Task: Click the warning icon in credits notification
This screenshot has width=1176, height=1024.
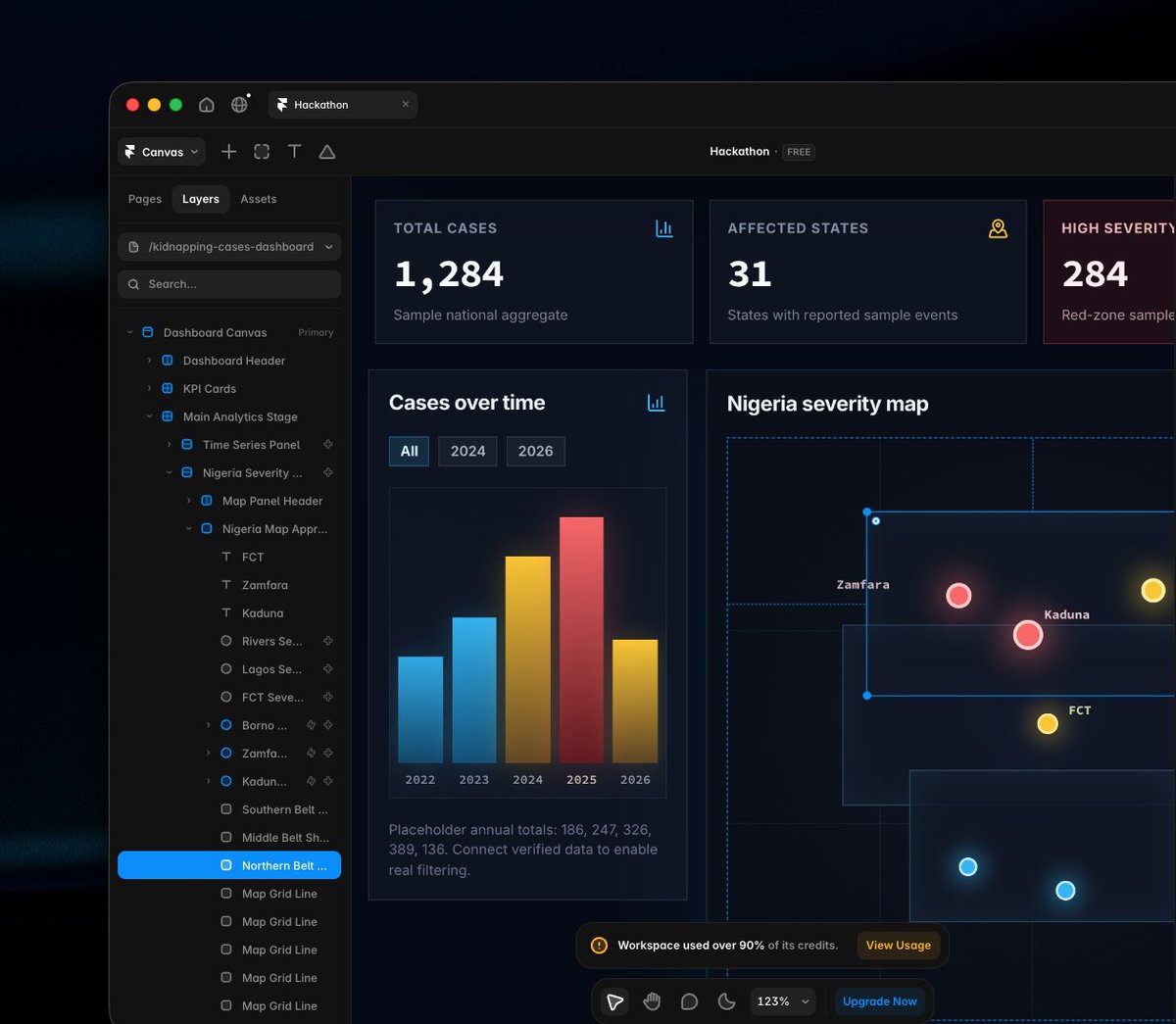Action: (599, 946)
